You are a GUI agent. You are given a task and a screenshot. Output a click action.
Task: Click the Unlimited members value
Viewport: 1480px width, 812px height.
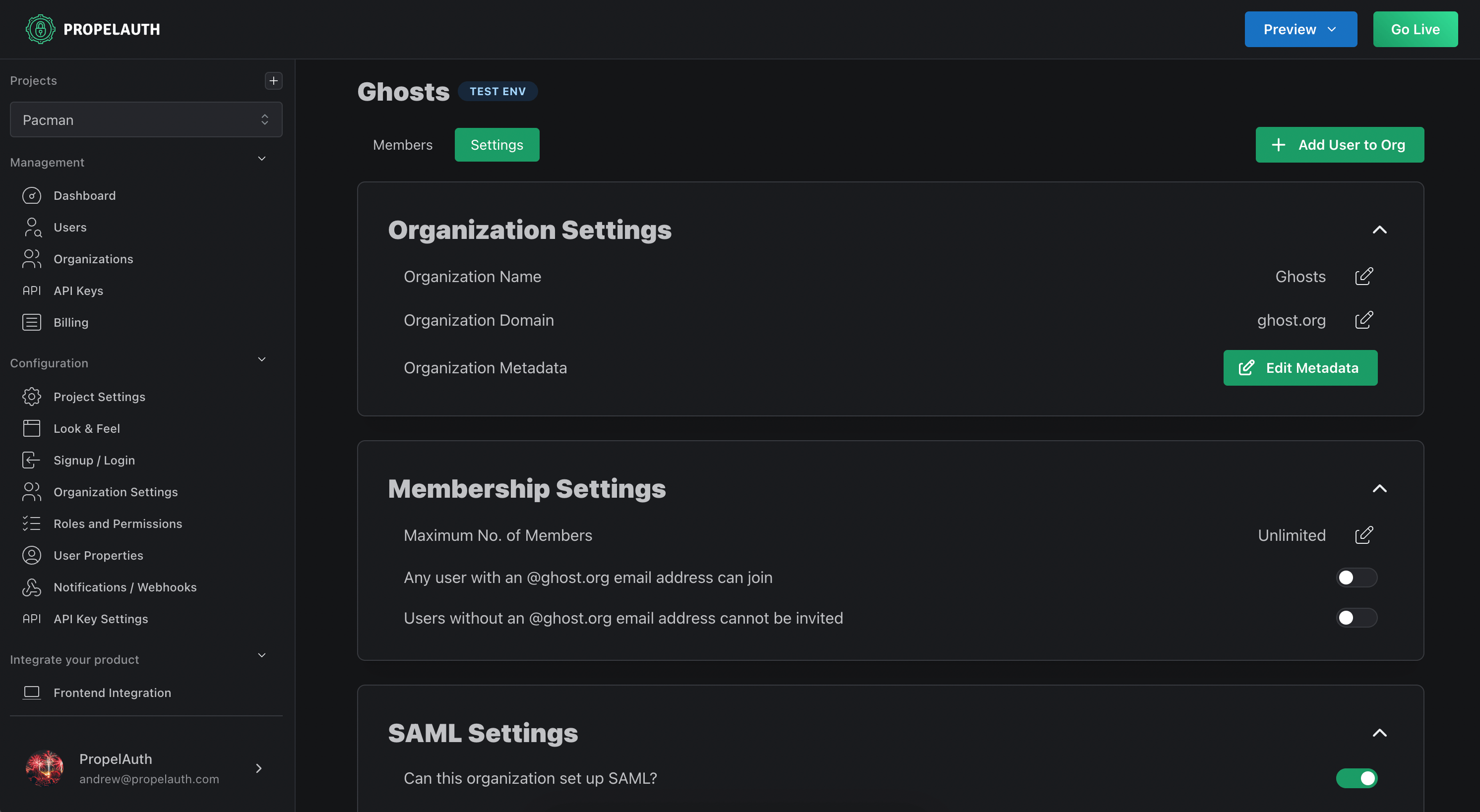(1292, 535)
